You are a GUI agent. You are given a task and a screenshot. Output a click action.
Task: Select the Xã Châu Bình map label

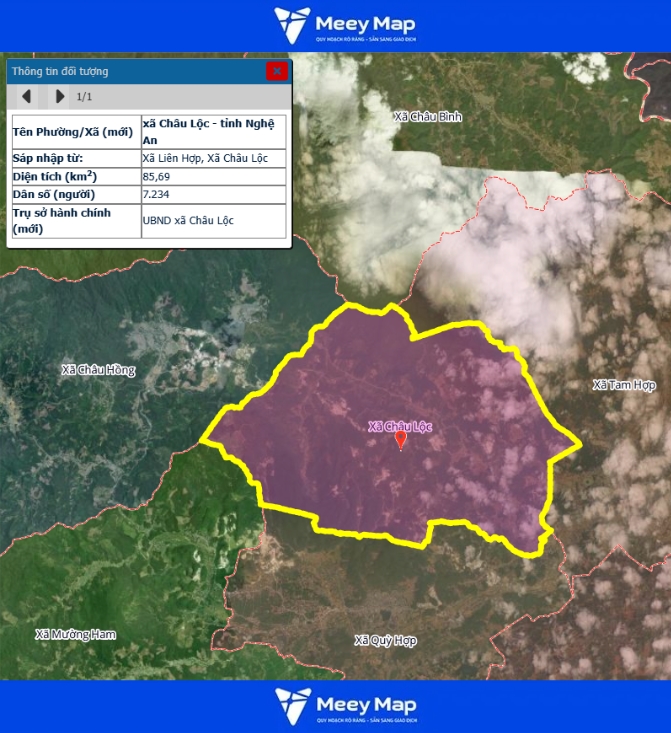[x=428, y=117]
